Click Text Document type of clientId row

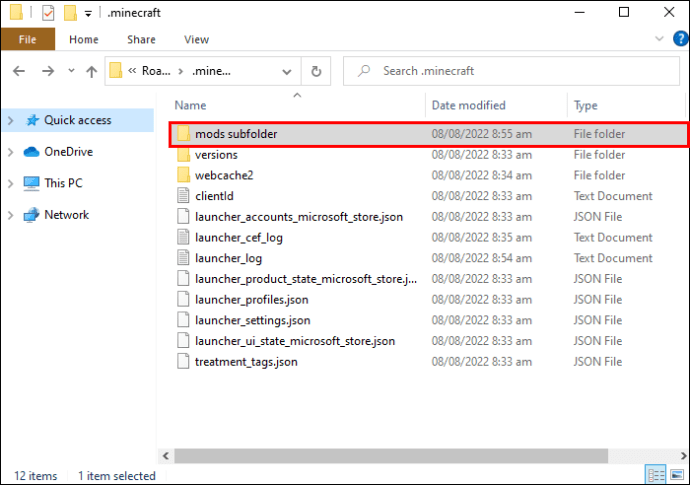[613, 196]
